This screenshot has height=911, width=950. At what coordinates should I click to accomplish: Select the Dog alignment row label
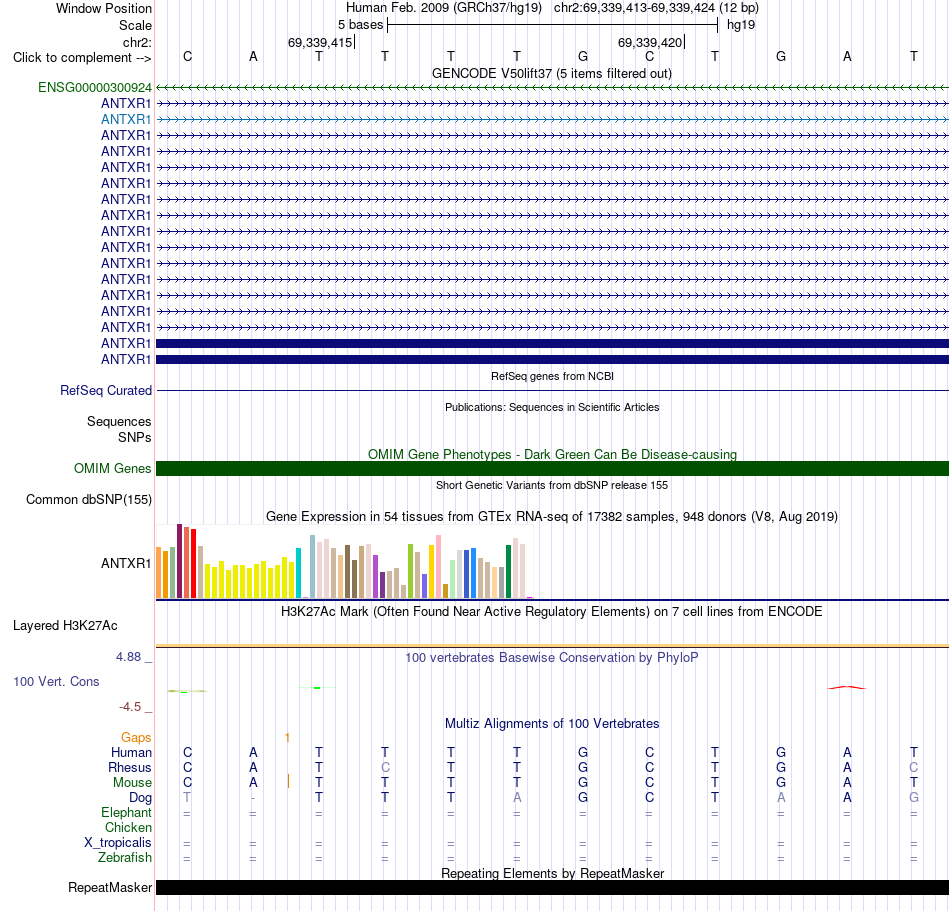(140, 798)
